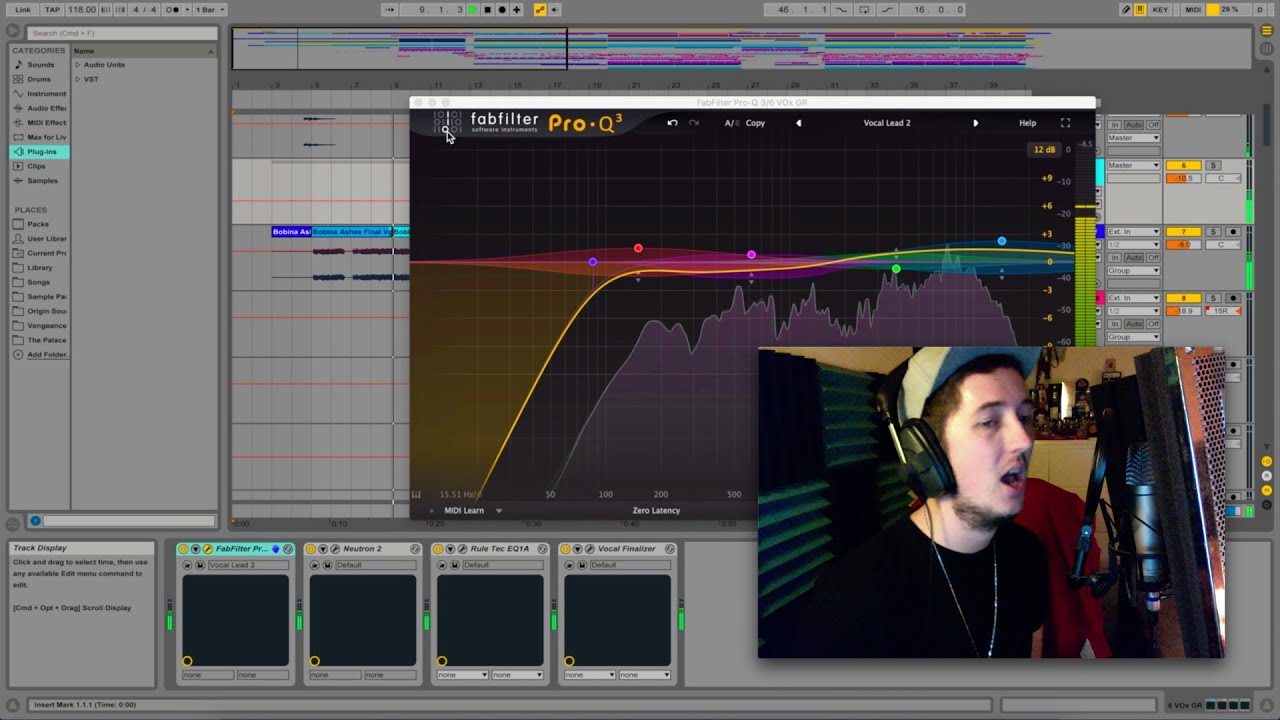The image size is (1280, 720).
Task: Toggle the Pro-Q 3 piano display icon
Action: [416, 494]
